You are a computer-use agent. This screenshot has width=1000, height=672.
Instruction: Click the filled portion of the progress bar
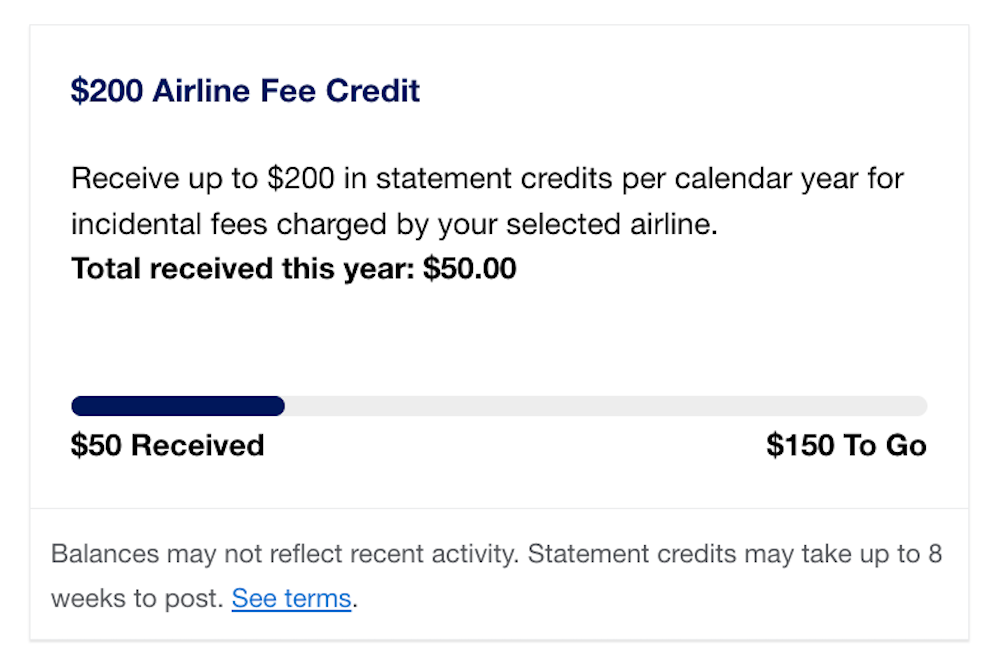pos(175,406)
